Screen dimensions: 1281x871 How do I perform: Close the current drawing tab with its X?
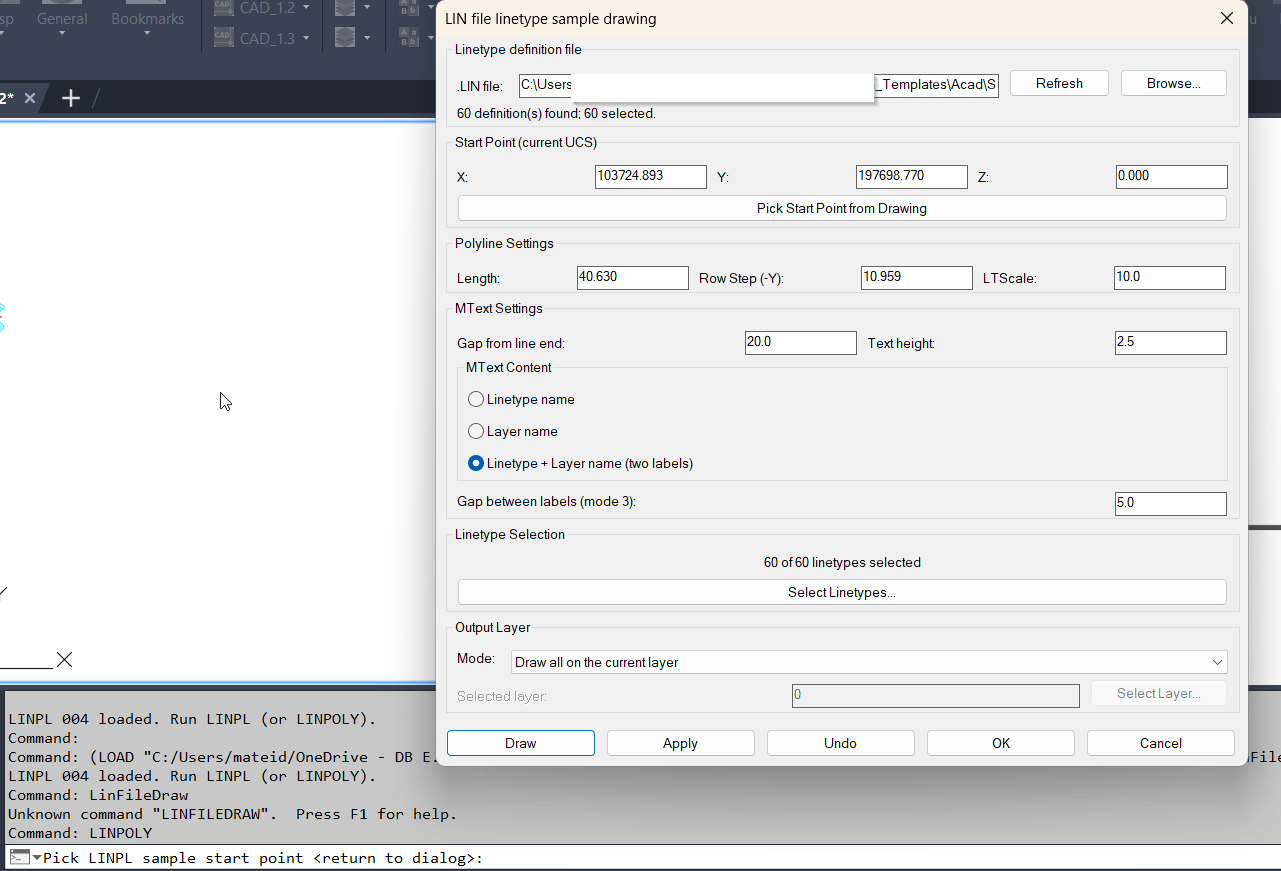point(30,98)
